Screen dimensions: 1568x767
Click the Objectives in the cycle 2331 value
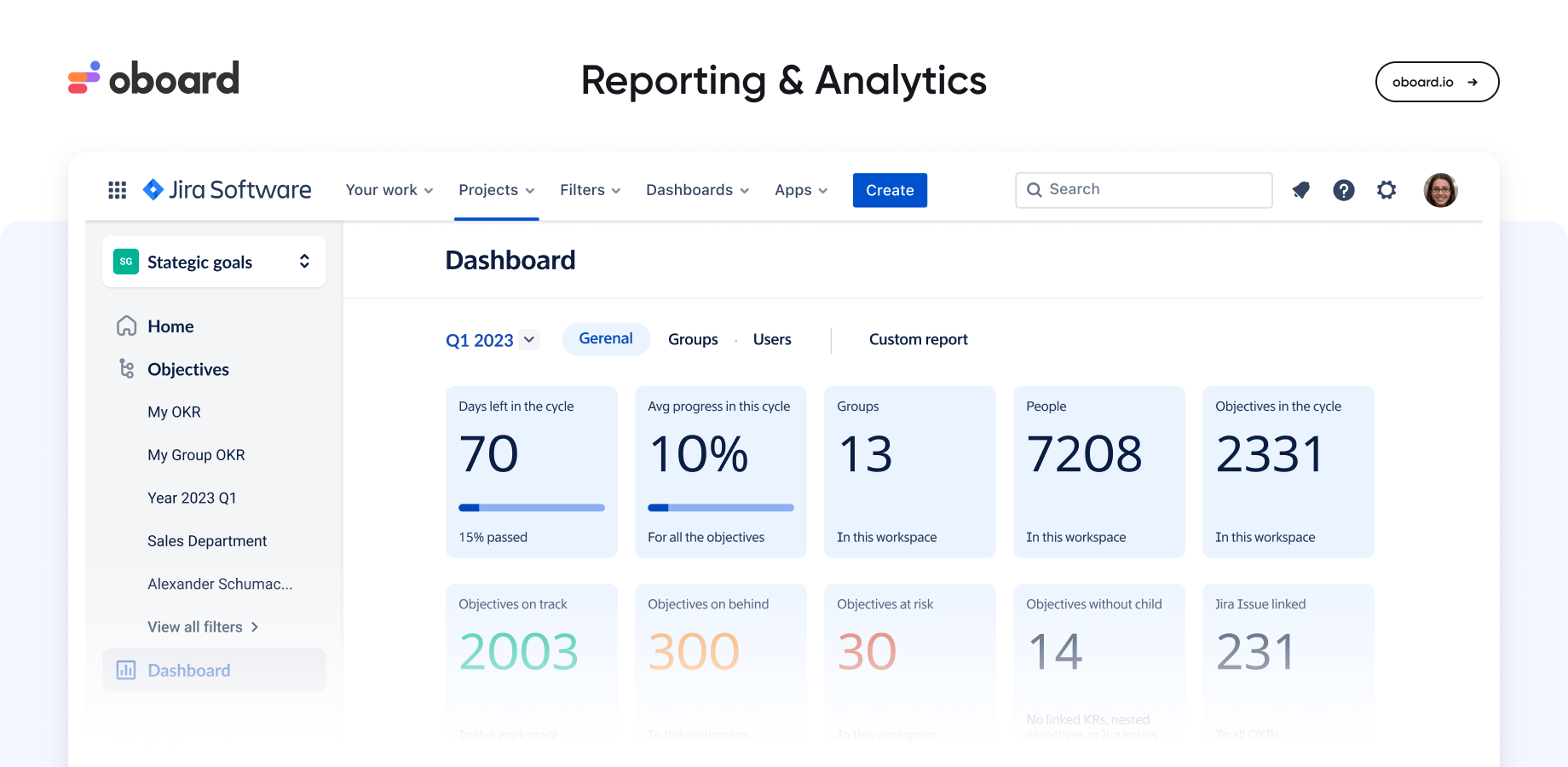[1270, 454]
